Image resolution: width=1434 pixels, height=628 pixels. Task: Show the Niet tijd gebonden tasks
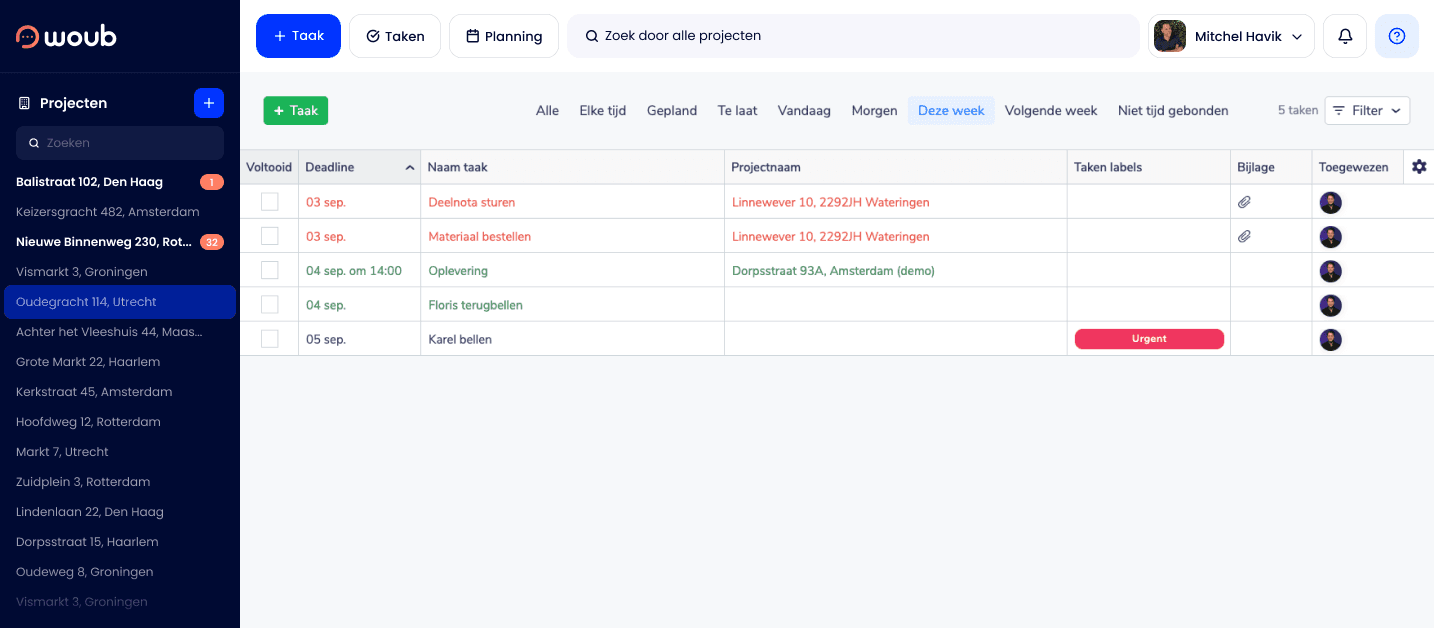(1173, 111)
